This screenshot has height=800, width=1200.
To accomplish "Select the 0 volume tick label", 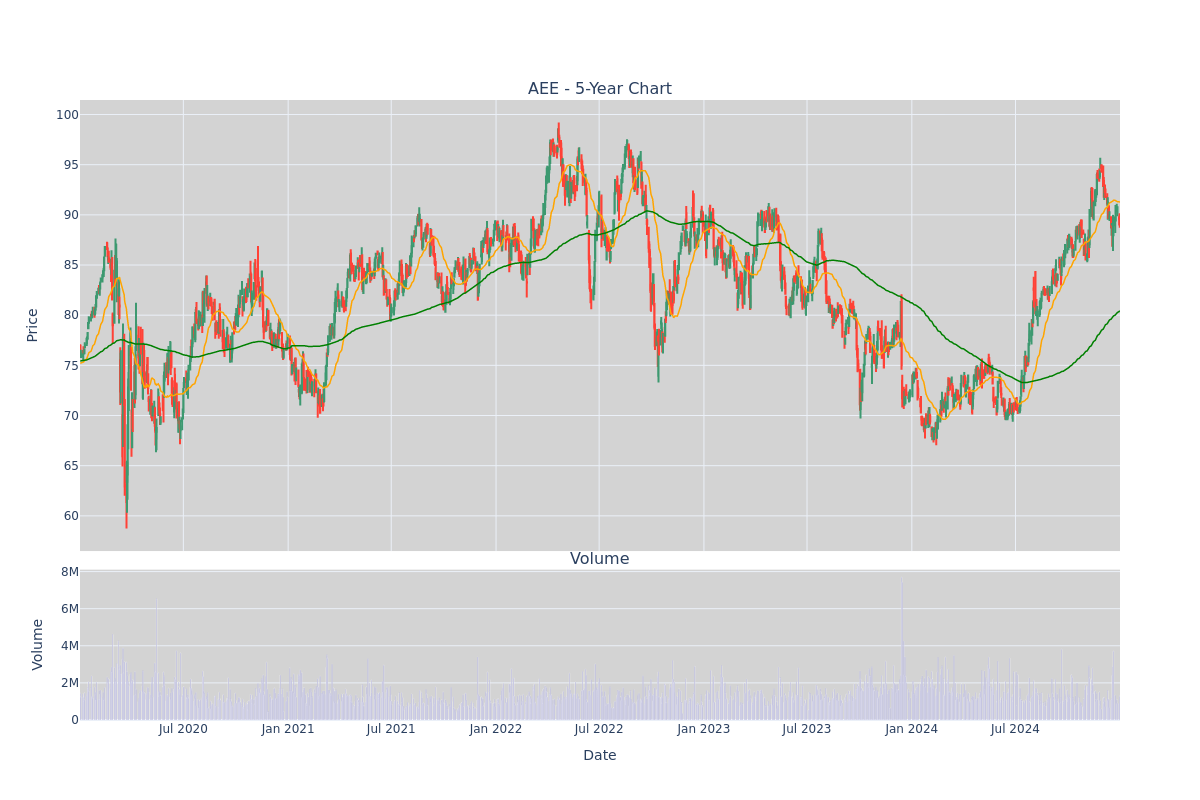I will pos(75,720).
